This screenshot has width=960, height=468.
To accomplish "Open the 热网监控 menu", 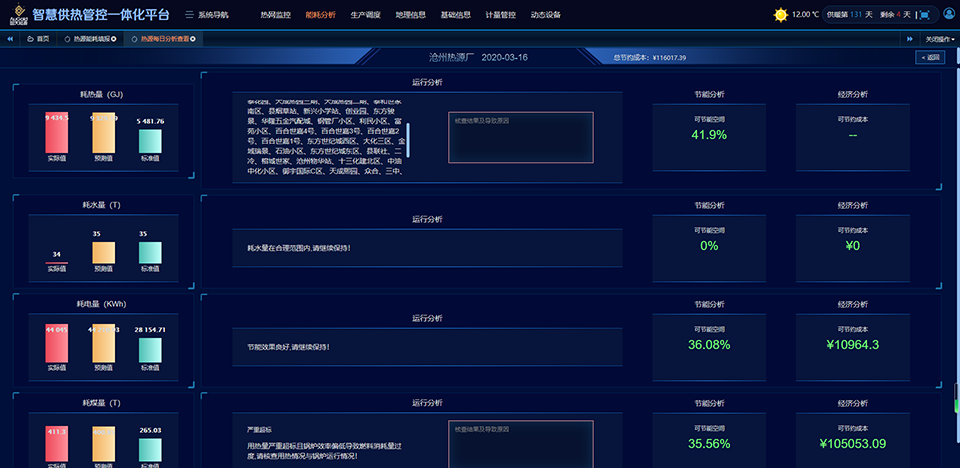I will (x=275, y=15).
